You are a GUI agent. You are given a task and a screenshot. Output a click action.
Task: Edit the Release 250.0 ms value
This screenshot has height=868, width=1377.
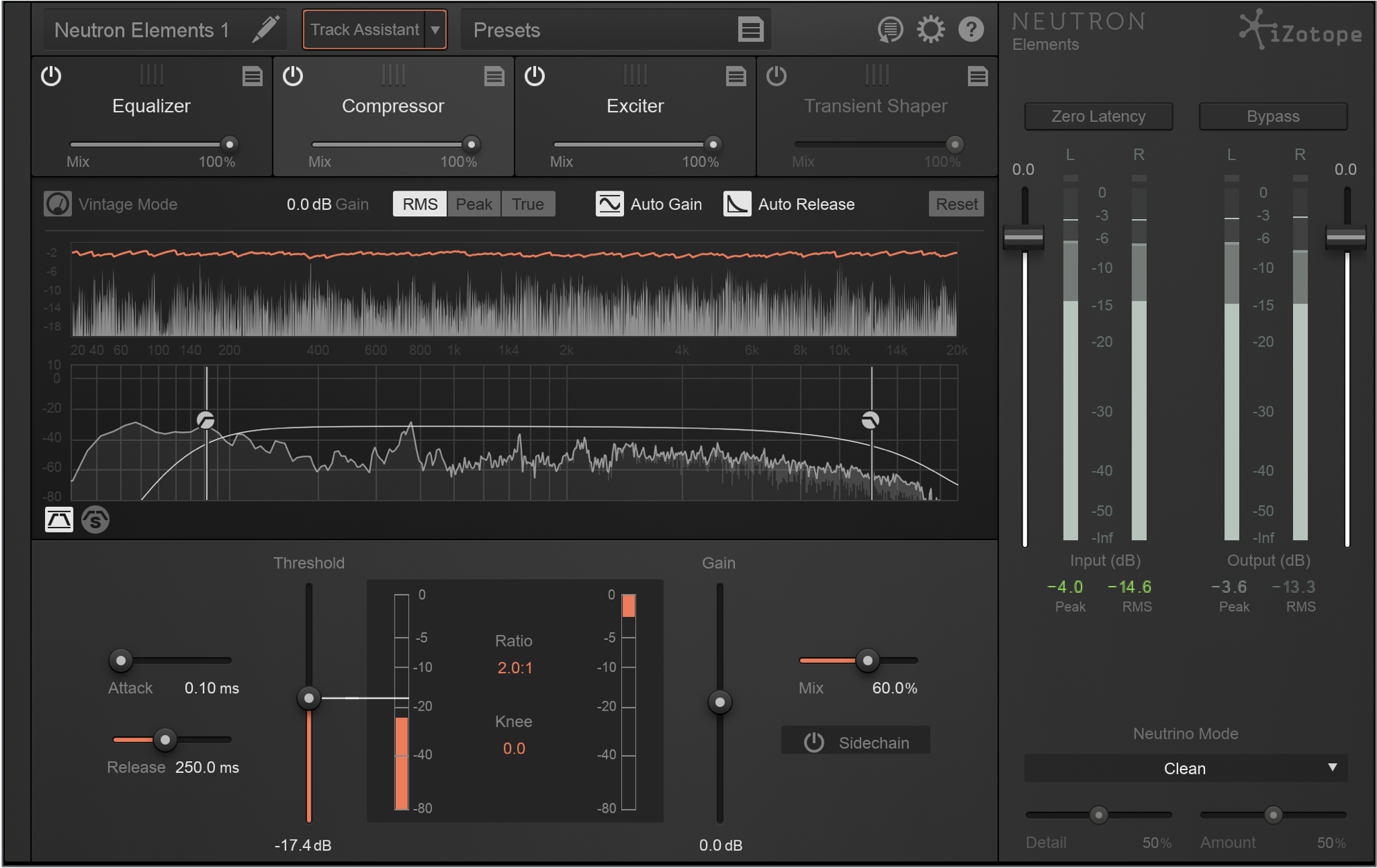click(207, 767)
